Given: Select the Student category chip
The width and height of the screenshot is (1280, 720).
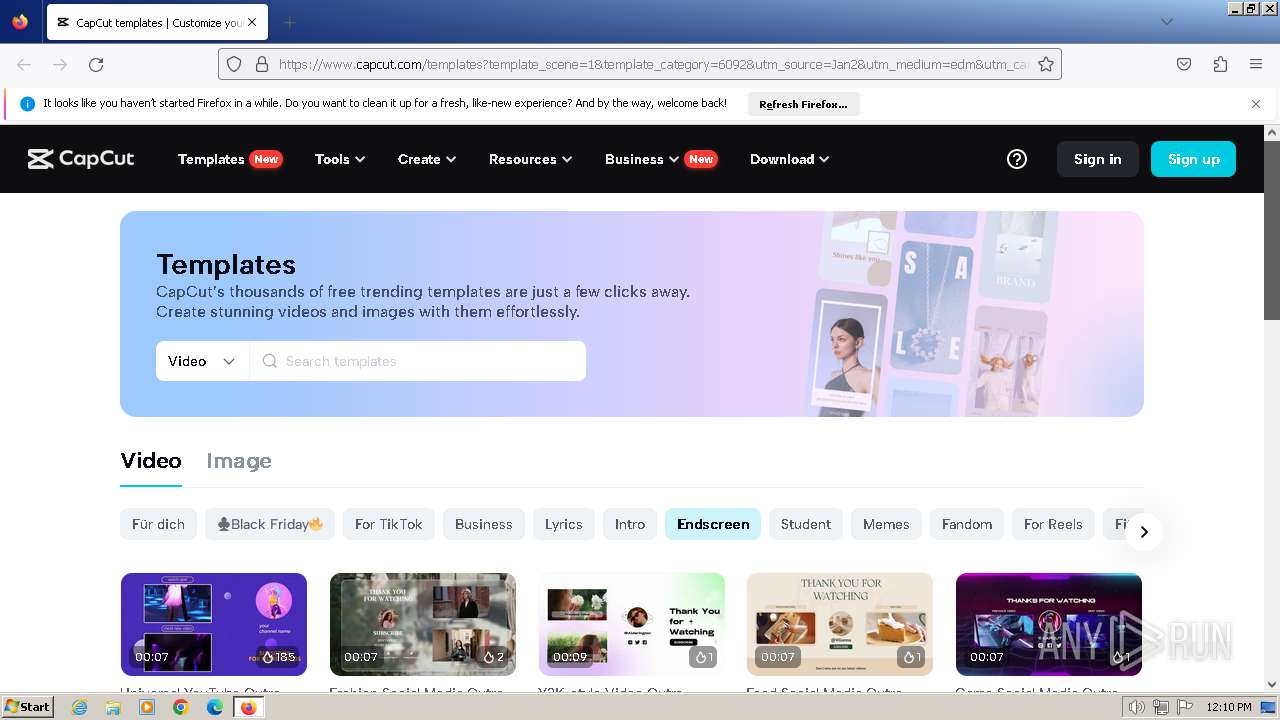Looking at the screenshot, I should 806,524.
